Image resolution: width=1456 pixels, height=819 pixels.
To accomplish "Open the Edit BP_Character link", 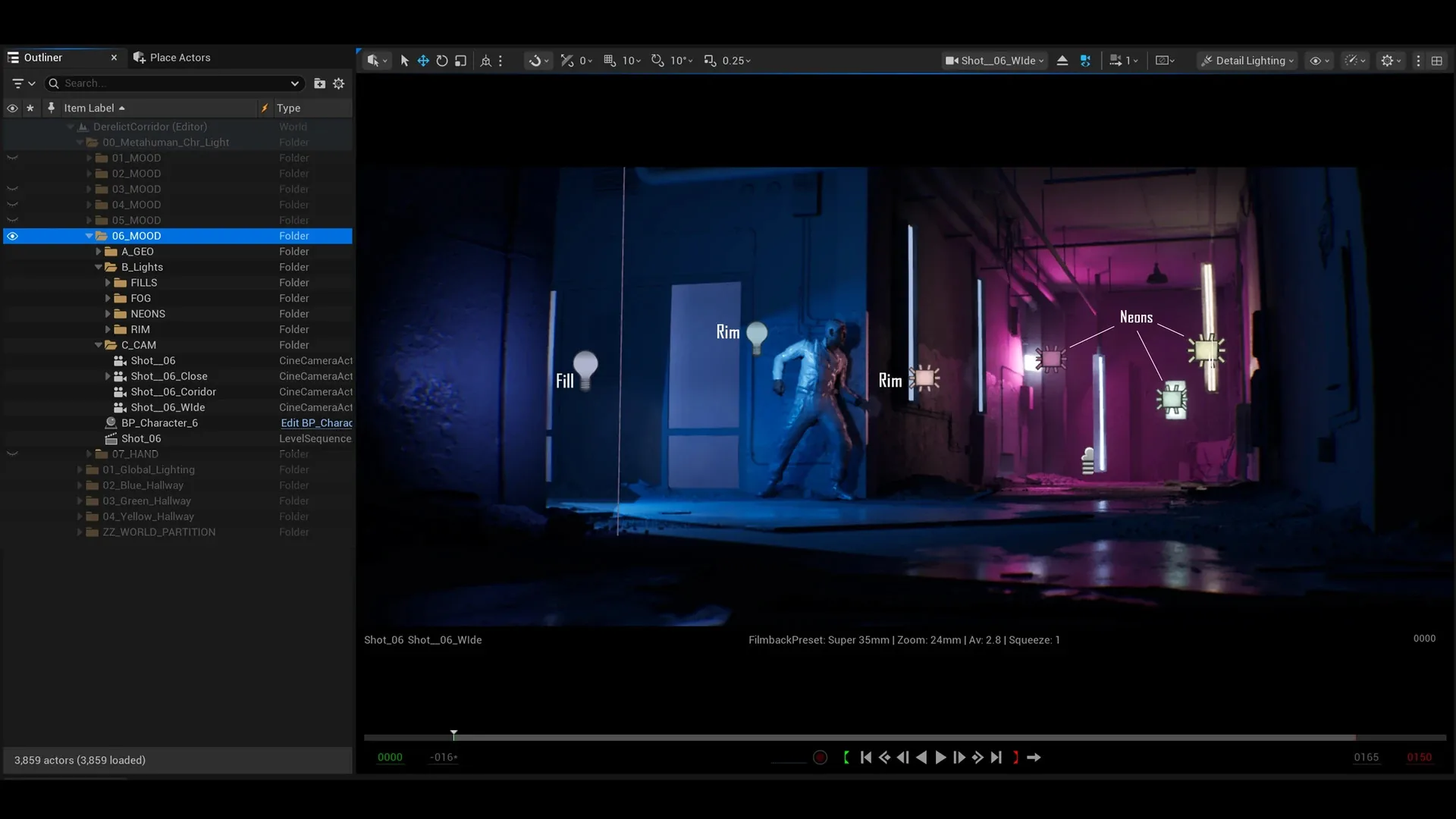I will (316, 423).
